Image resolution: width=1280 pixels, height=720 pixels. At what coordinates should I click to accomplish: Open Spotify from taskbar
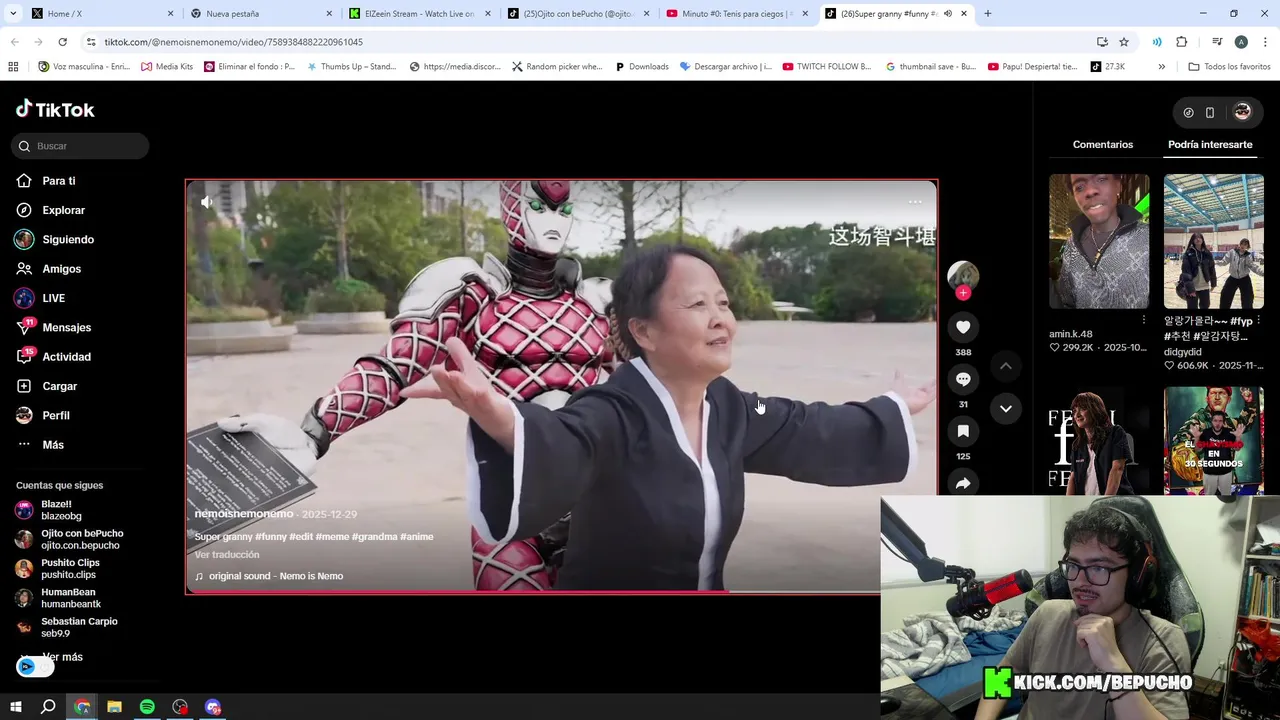[147, 707]
